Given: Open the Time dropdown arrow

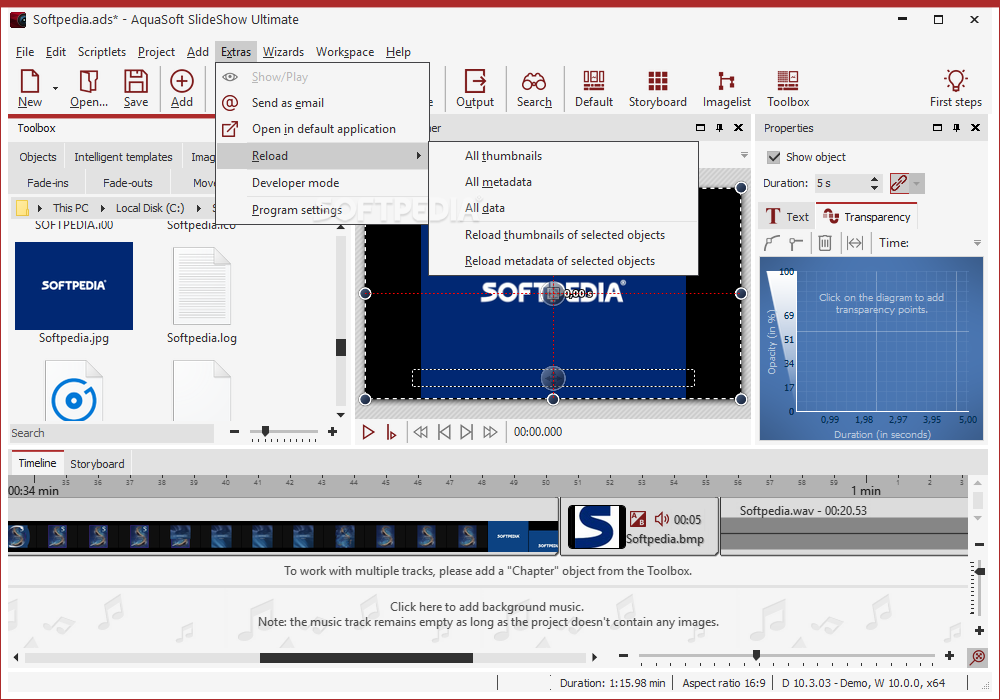Looking at the screenshot, I should 977,243.
